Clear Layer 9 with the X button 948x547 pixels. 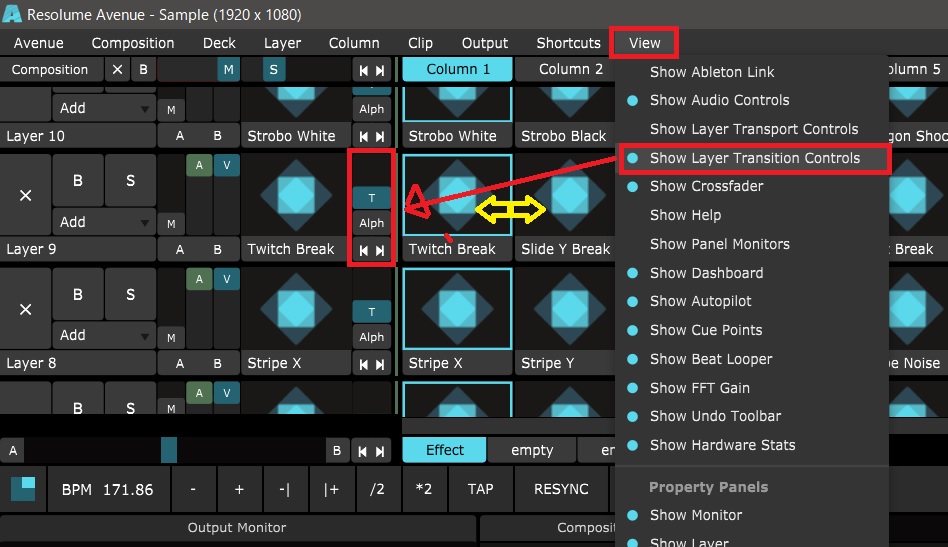pyautogui.click(x=25, y=195)
